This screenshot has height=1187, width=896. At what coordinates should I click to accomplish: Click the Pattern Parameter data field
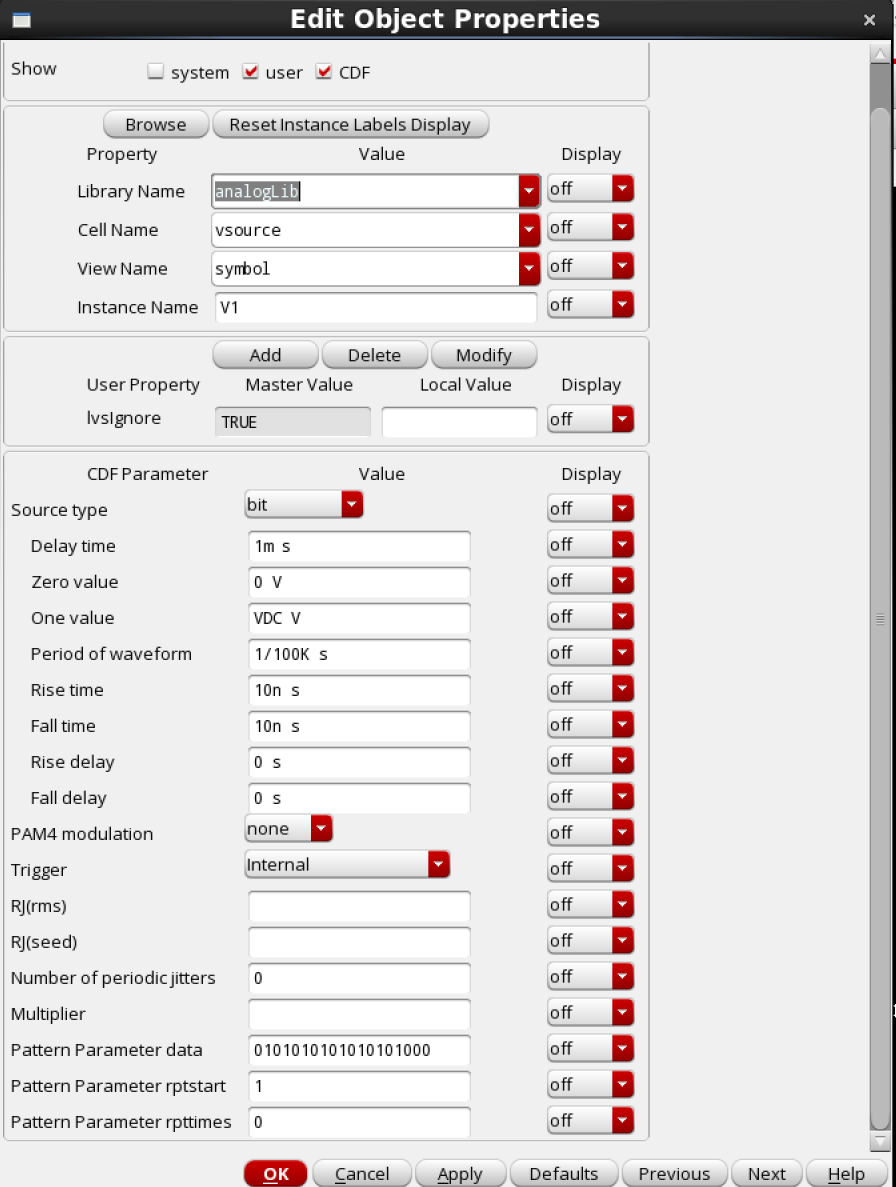[358, 1050]
